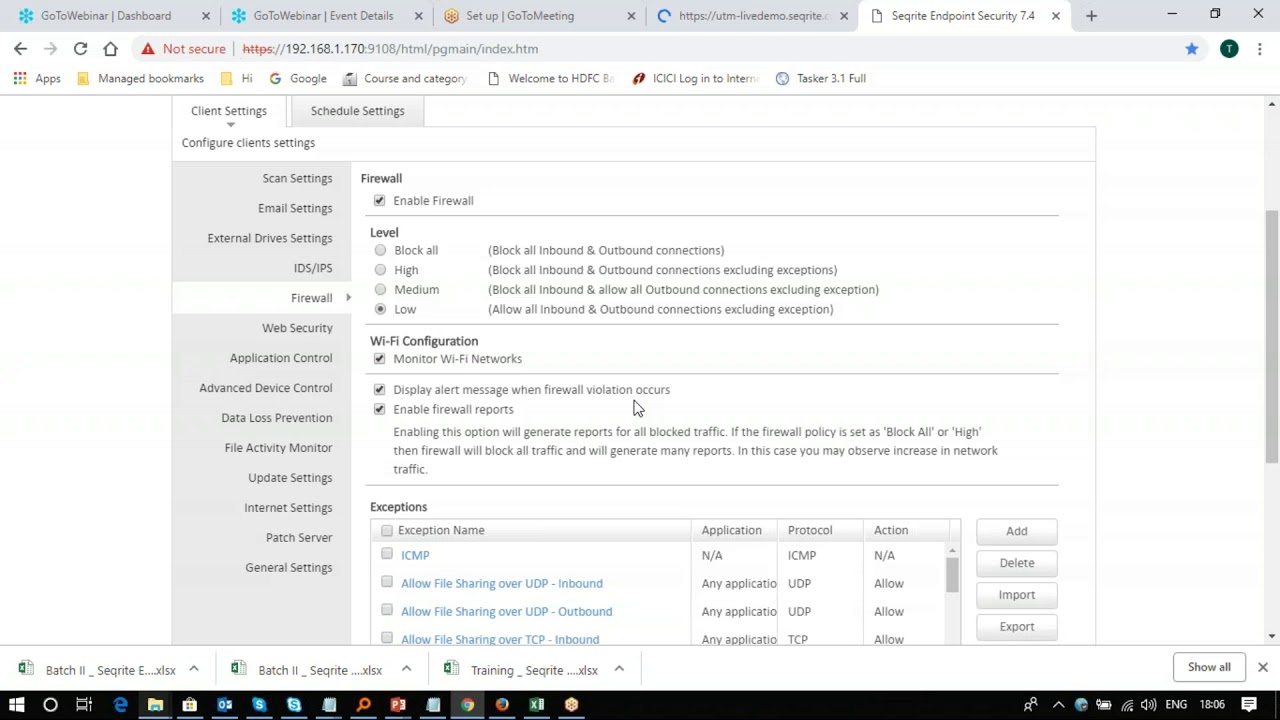Click the Not secure warning icon
Image resolution: width=1280 pixels, height=720 pixels.
click(x=147, y=49)
